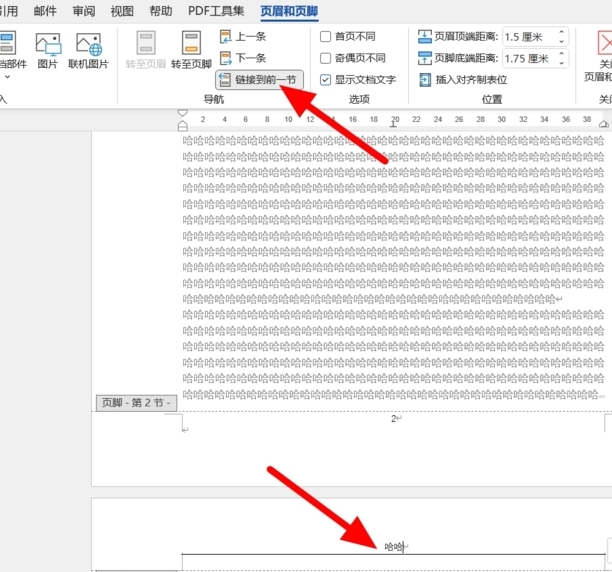Click 链接到前一节 (Link to Previous) button

257,80
